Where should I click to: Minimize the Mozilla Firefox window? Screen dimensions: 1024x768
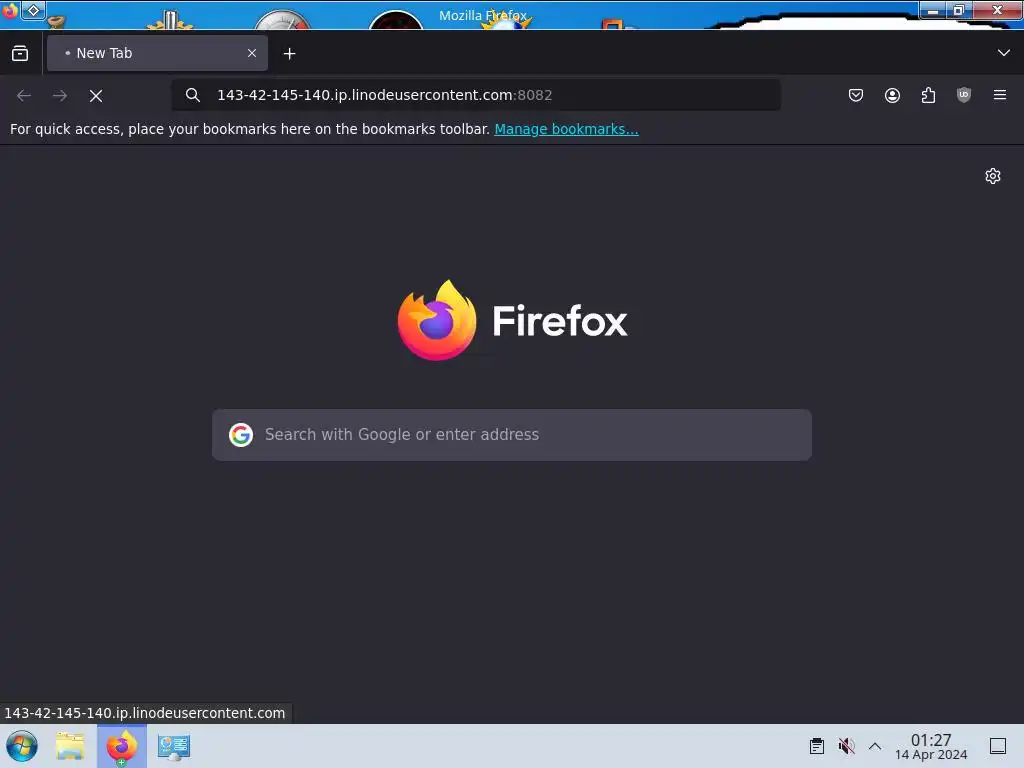point(933,10)
